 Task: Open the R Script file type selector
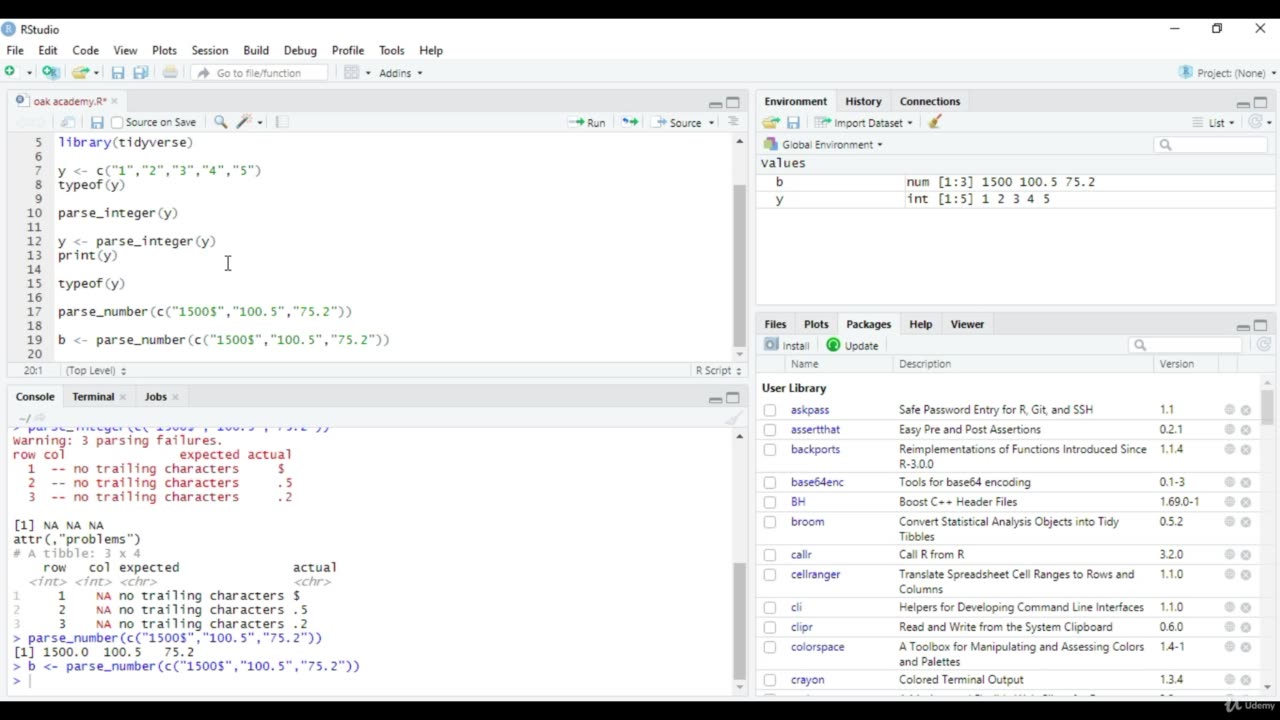(x=719, y=370)
